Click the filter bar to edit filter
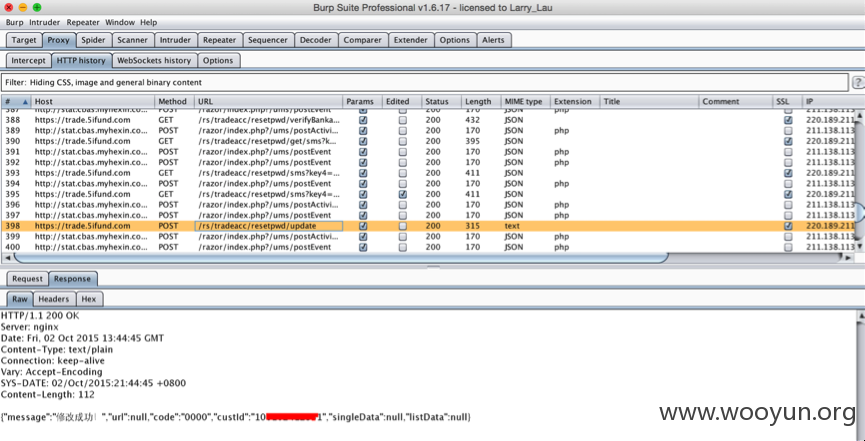 (x=424, y=82)
